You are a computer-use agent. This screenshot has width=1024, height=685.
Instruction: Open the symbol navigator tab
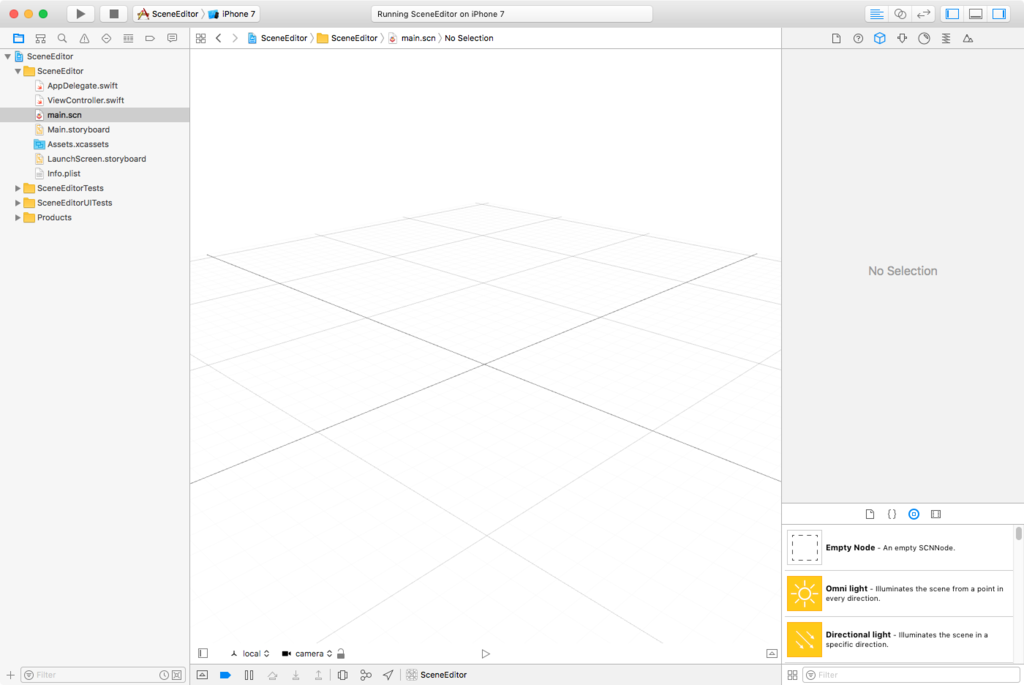[x=40, y=39]
